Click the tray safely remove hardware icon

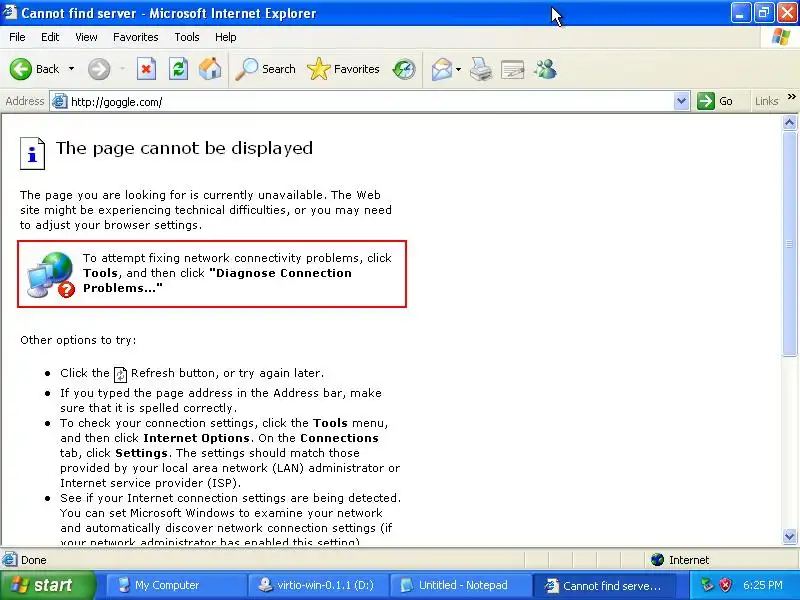click(x=707, y=585)
